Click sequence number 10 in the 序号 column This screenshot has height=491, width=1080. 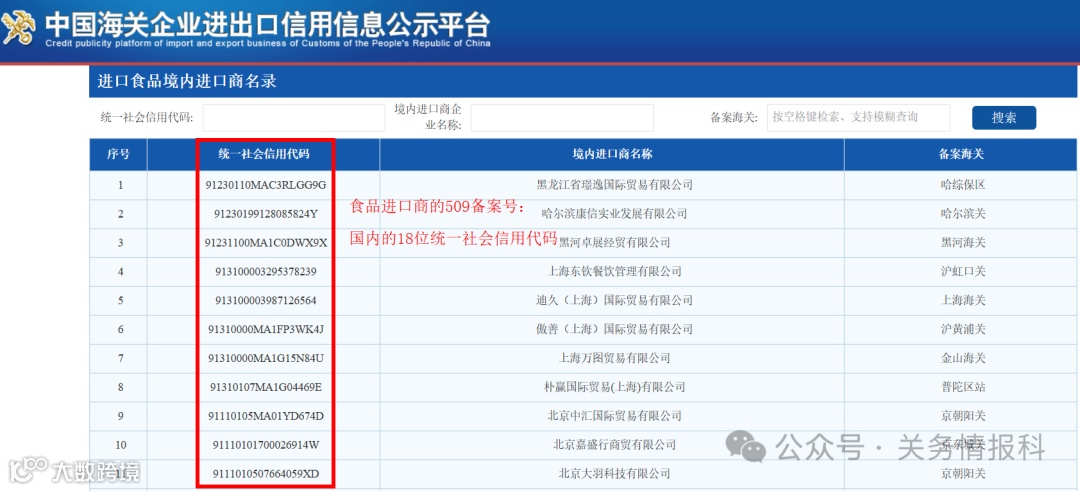[x=121, y=446]
